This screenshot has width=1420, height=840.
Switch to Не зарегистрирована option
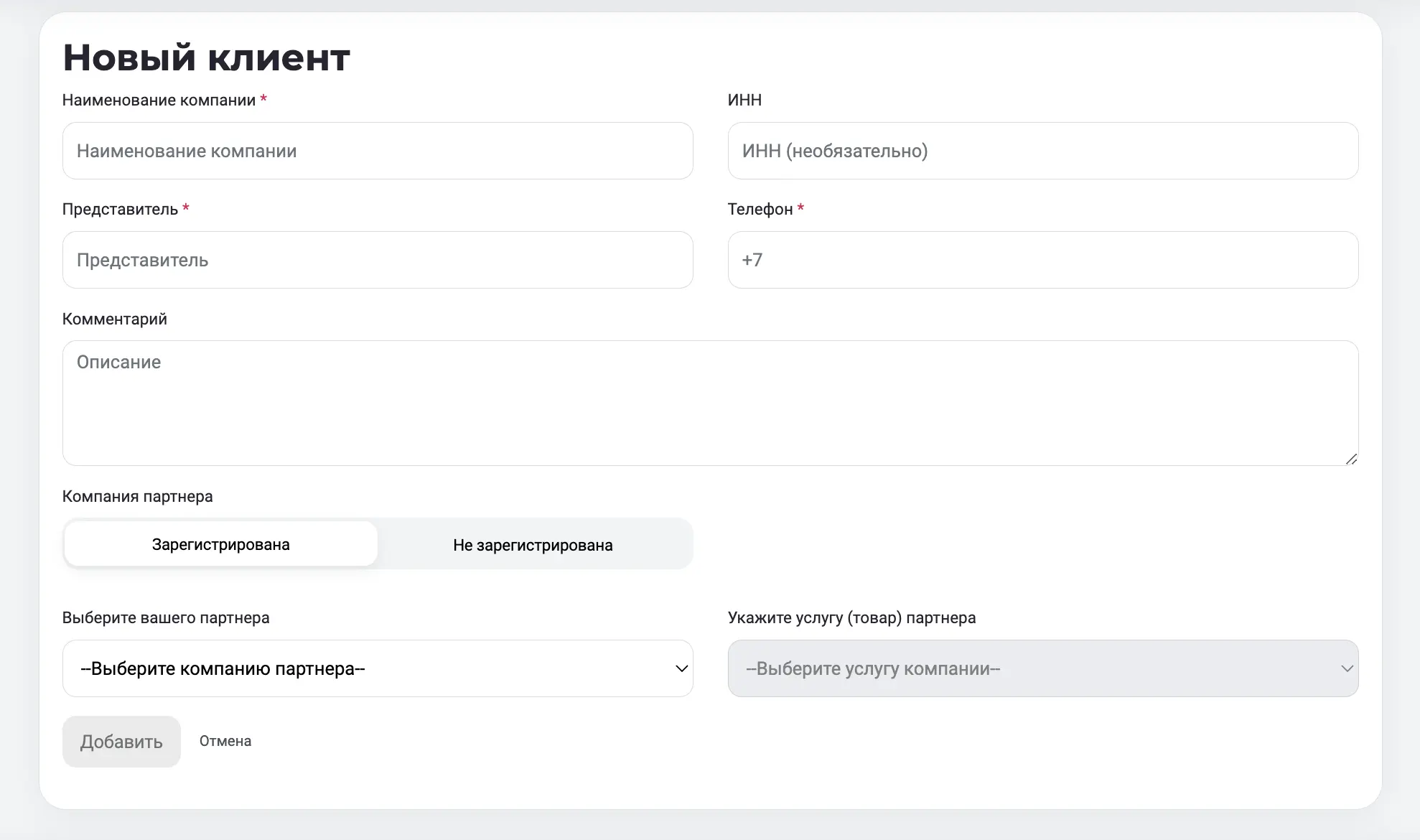[533, 545]
